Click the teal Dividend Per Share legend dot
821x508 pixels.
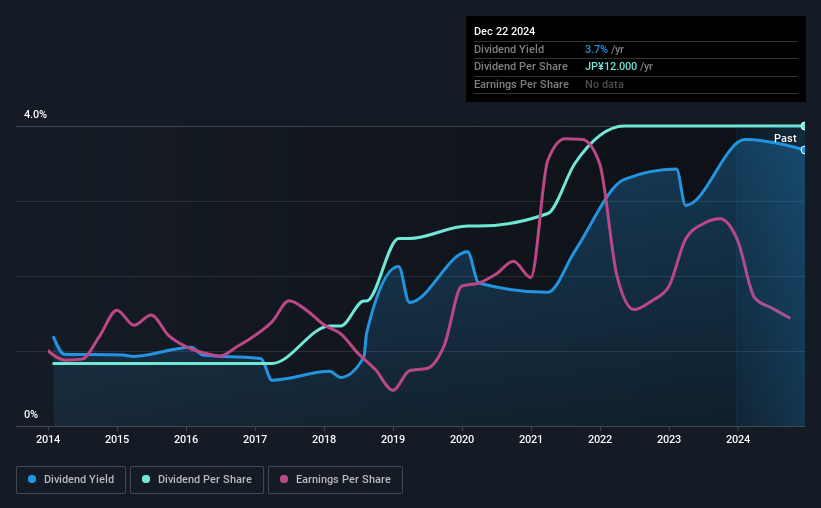tap(146, 479)
